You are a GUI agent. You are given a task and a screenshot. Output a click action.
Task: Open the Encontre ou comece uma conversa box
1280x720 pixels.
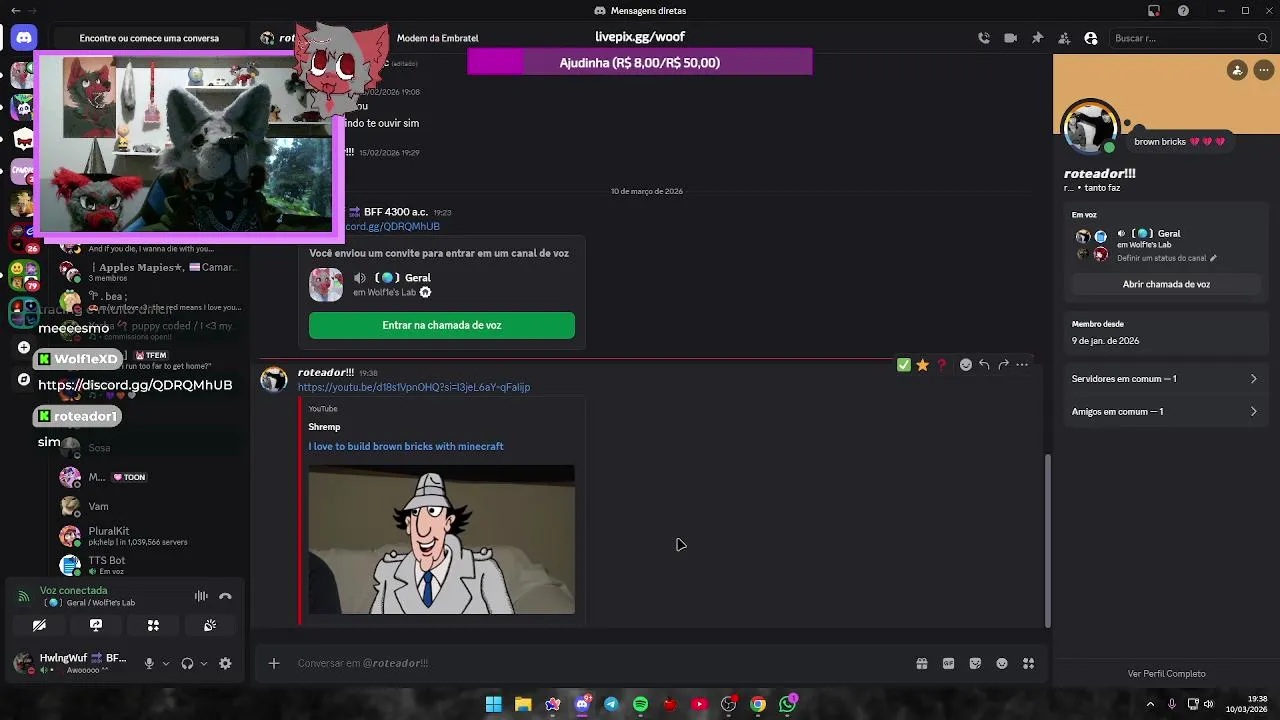click(x=149, y=38)
